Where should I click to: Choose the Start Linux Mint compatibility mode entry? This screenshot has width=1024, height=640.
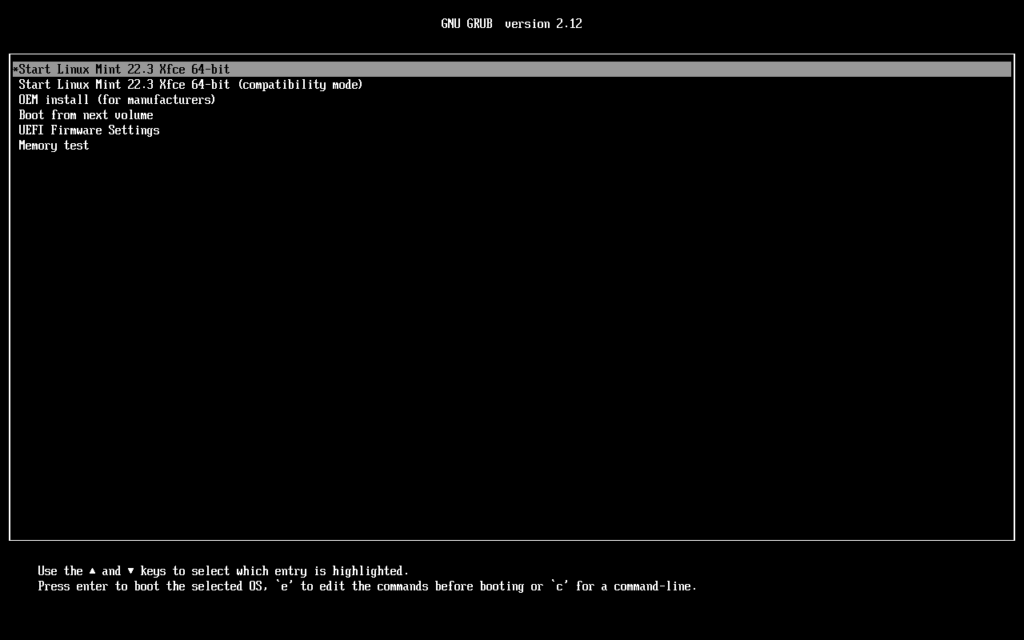click(190, 84)
